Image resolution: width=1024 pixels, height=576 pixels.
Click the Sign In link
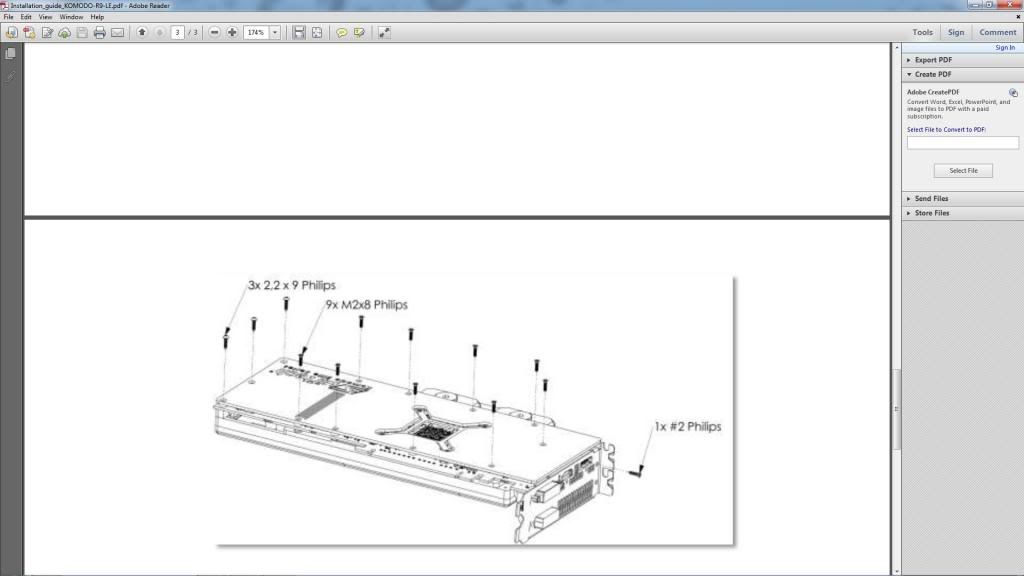point(1004,47)
